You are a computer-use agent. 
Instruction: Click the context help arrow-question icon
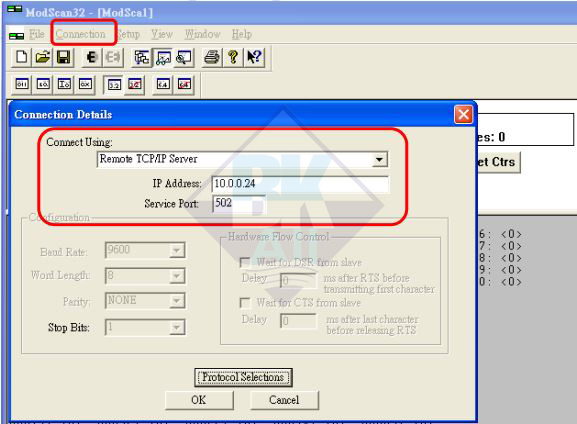pos(254,57)
